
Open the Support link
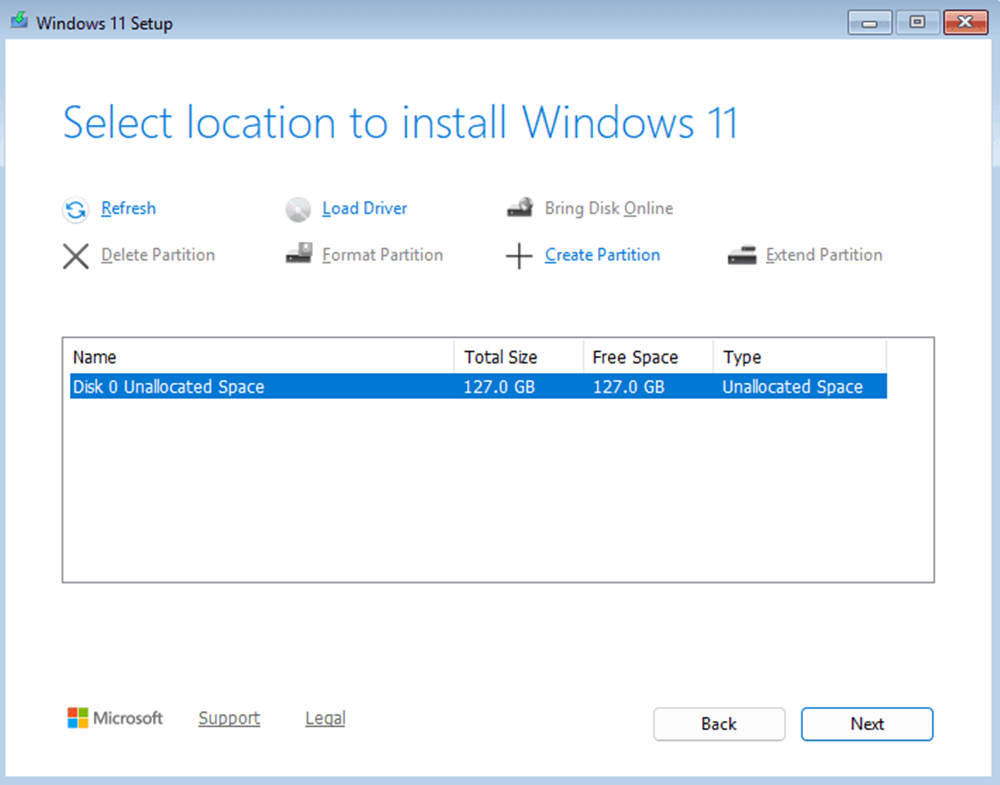click(x=229, y=718)
